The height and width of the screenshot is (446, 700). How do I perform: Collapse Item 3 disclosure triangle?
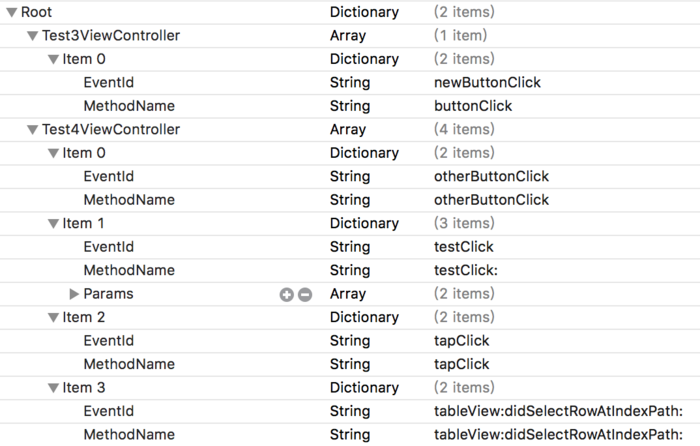coord(53,388)
